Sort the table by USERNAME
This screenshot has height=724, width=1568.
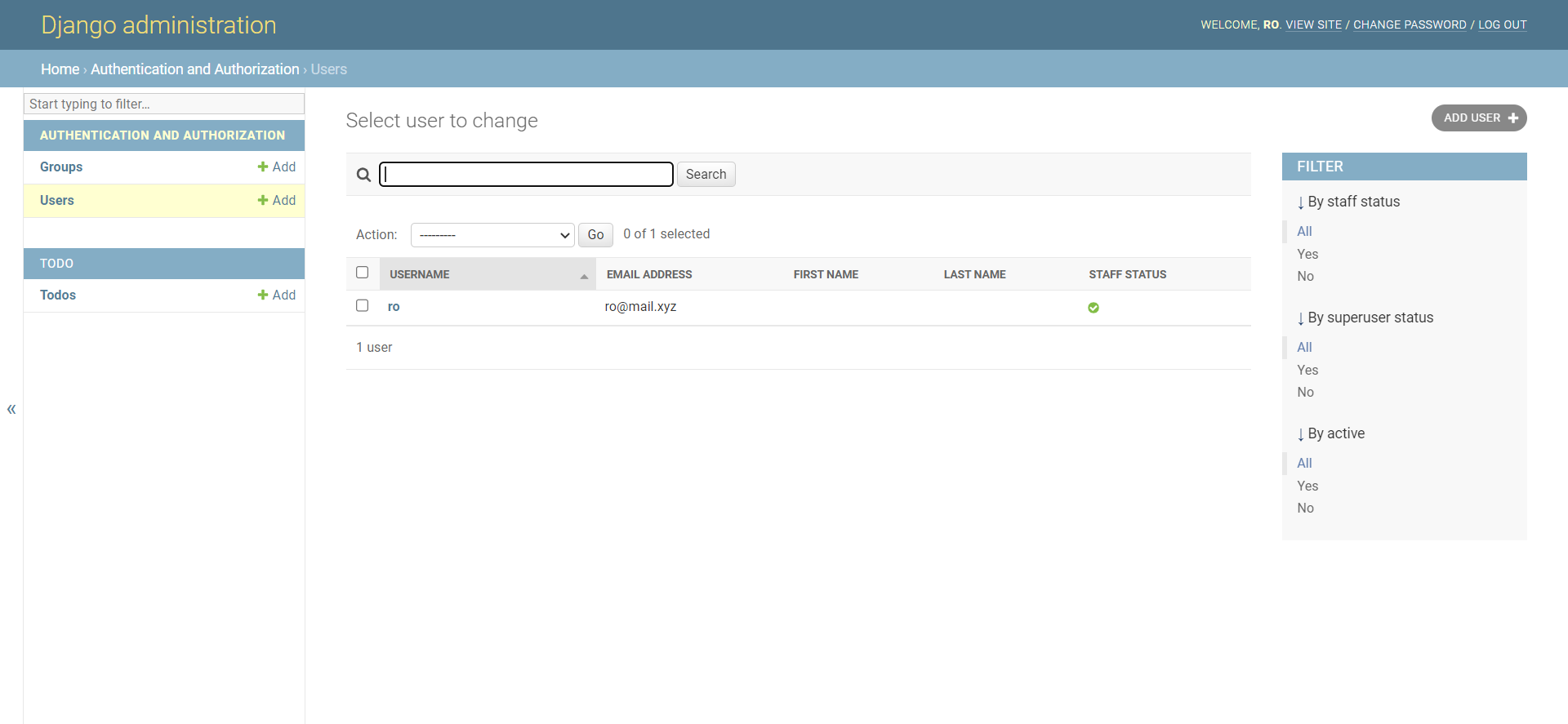(420, 274)
